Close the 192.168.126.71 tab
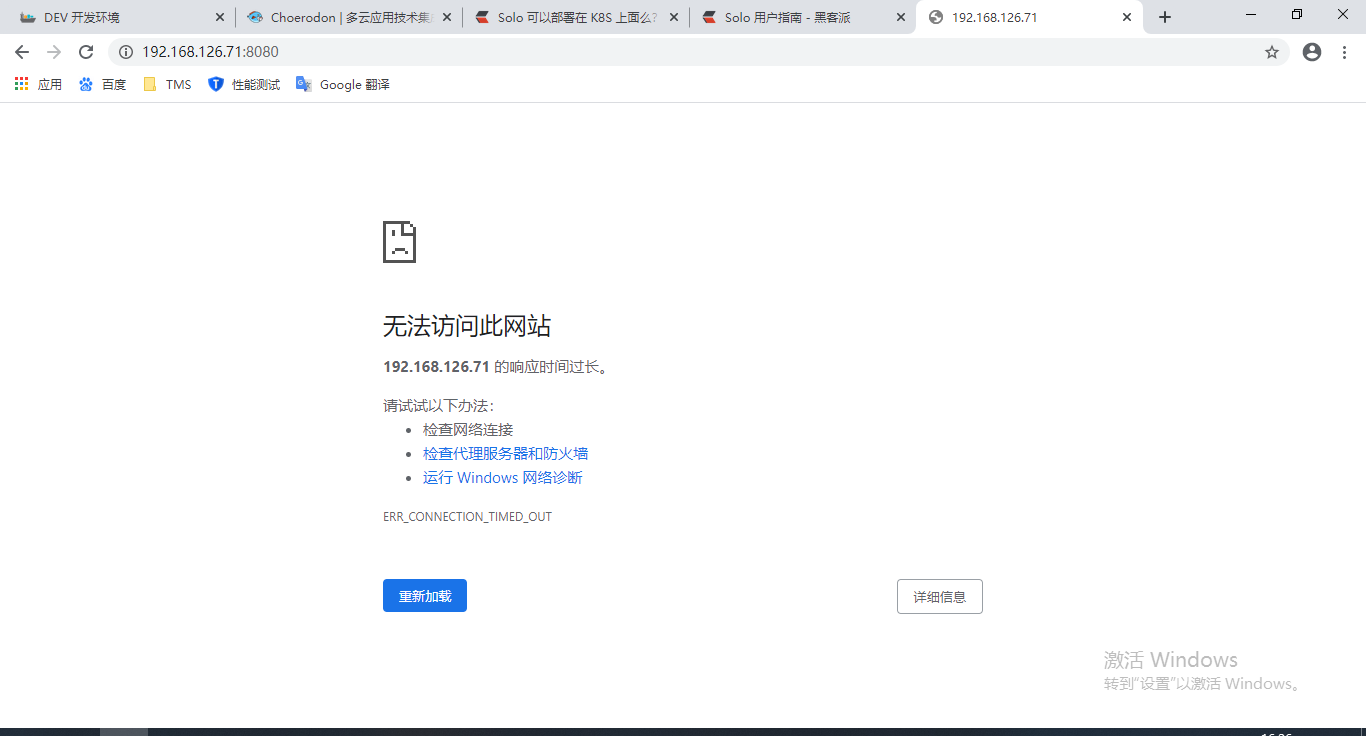Screen dimensions: 1366x736 pyautogui.click(x=1128, y=17)
